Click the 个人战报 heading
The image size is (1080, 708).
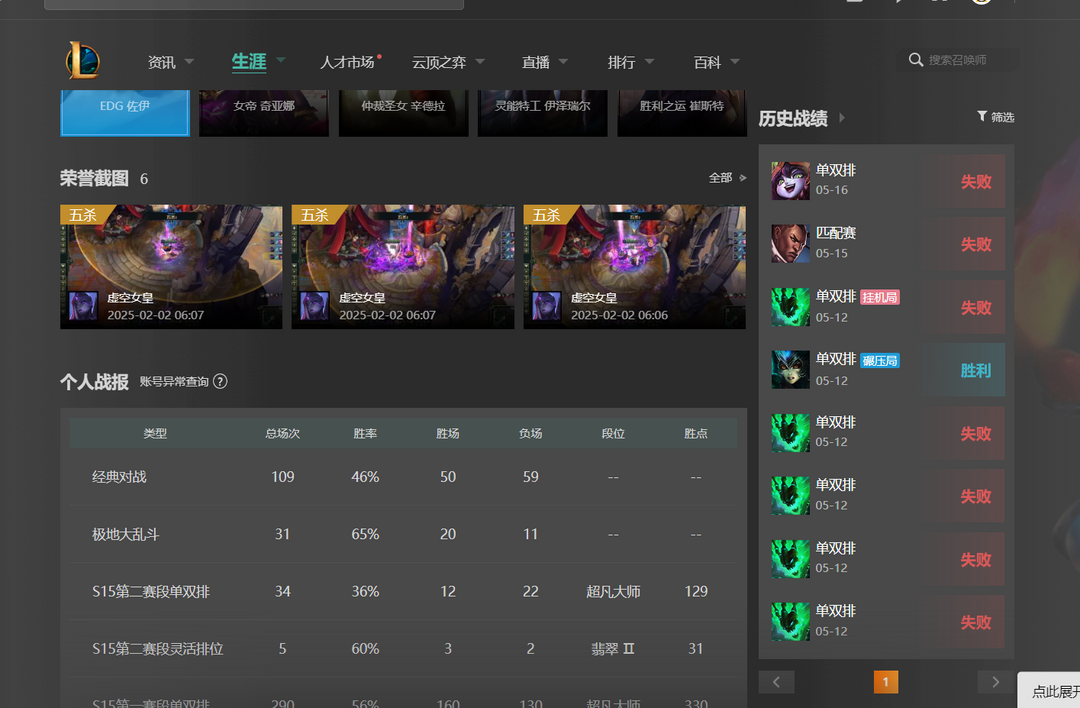pyautogui.click(x=94, y=382)
